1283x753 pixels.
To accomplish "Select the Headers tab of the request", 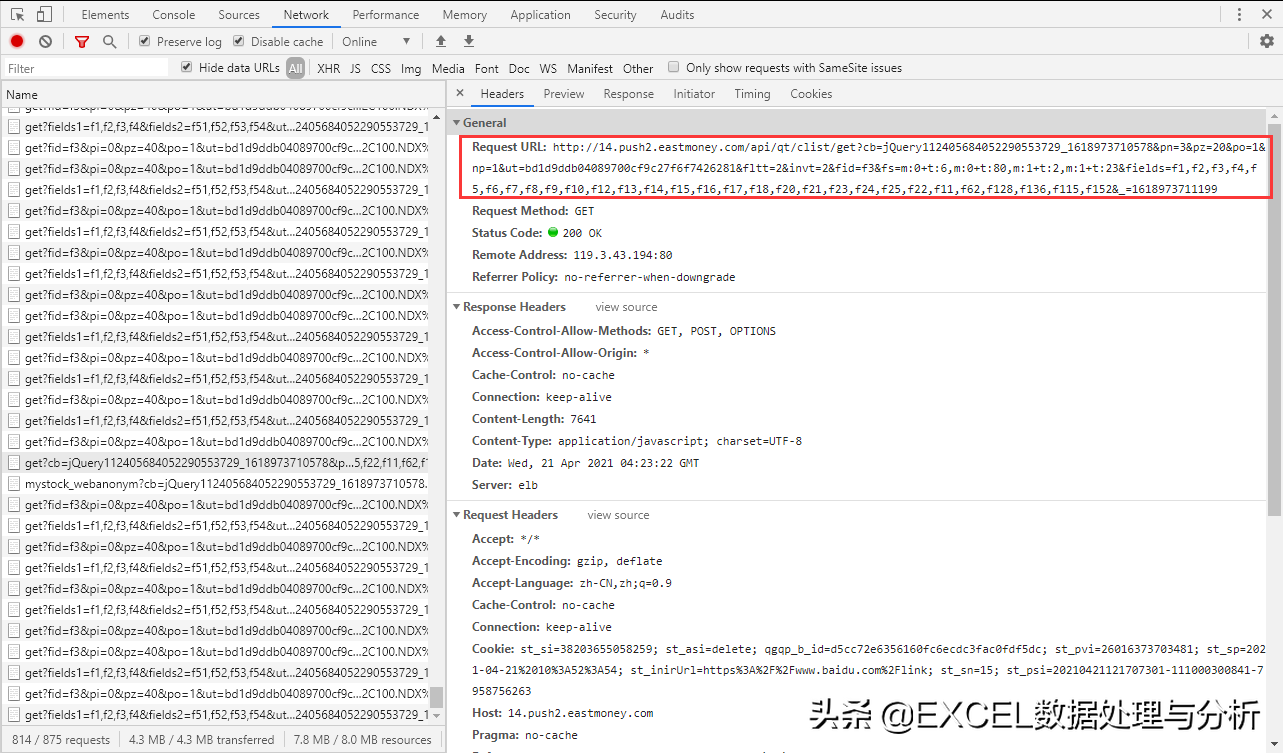I will tap(502, 93).
